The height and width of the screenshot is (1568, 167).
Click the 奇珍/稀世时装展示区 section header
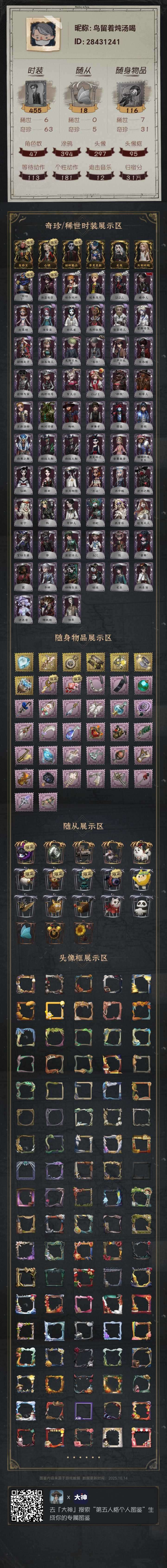tap(83, 226)
